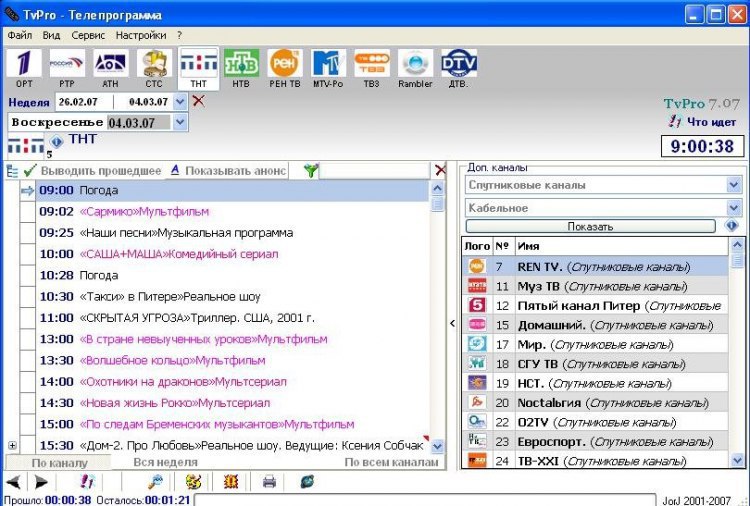
Task: Select the ДТВ channel icon
Action: pos(459,68)
